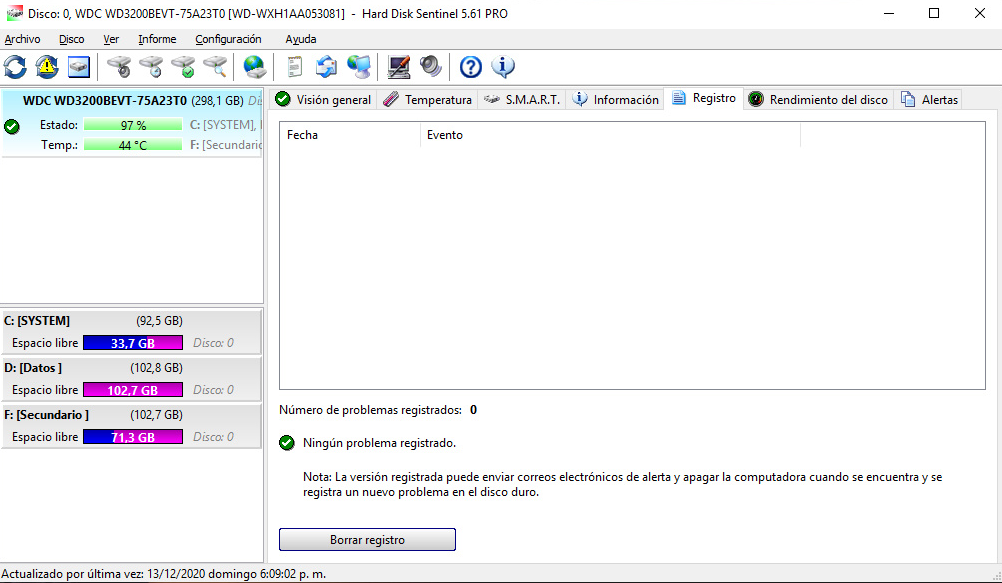Click the Estado 97 % health bar
1002x583 pixels.
(x=133, y=125)
